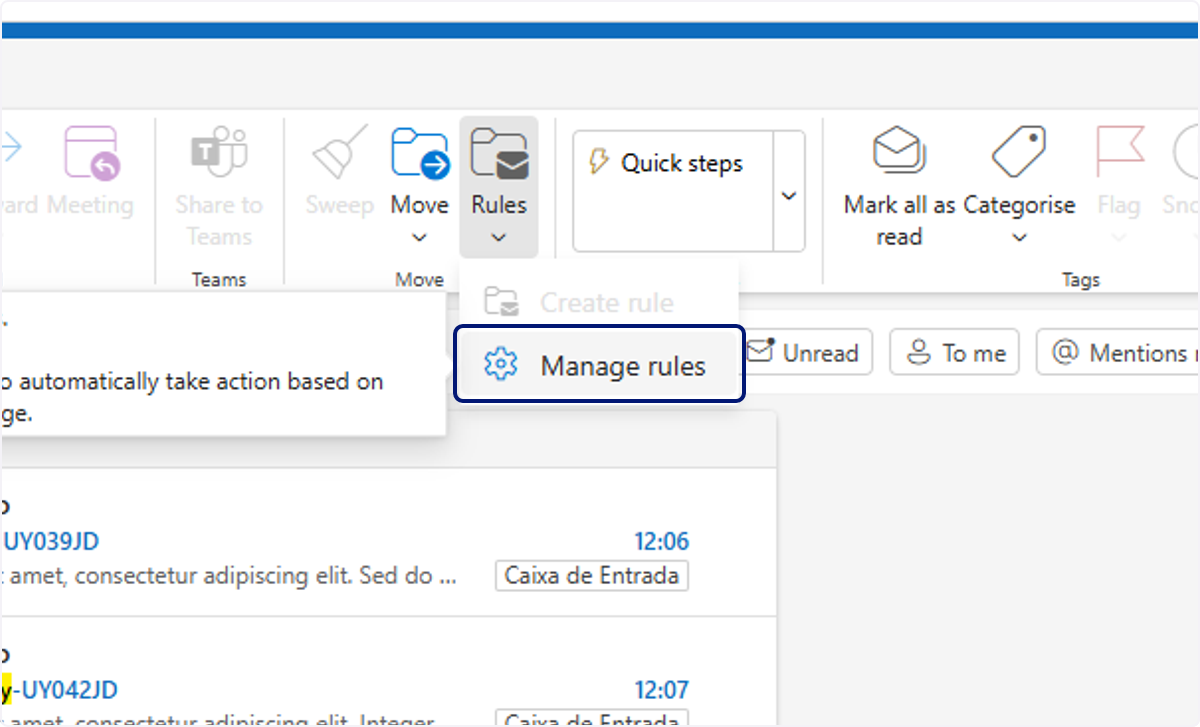Select Manage rules from menu
This screenshot has height=727, width=1200.
point(600,365)
